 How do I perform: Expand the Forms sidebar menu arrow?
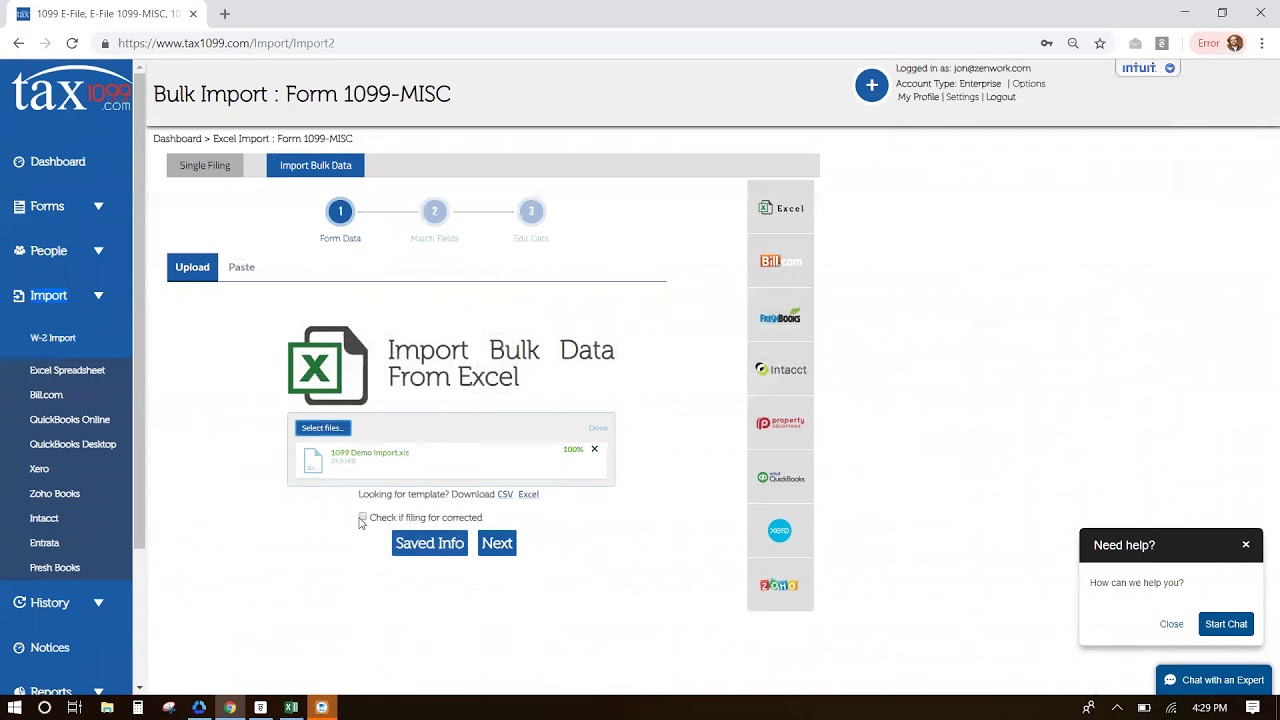pyautogui.click(x=98, y=206)
